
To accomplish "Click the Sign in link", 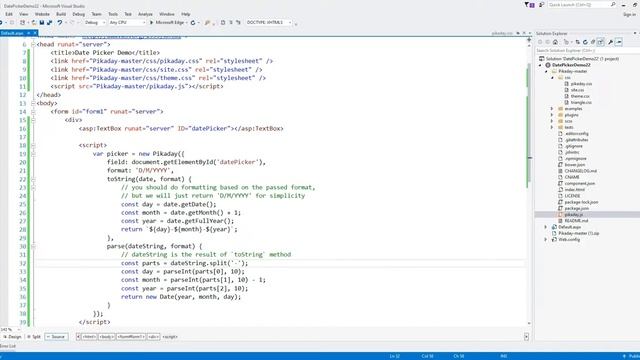I will [629, 14].
